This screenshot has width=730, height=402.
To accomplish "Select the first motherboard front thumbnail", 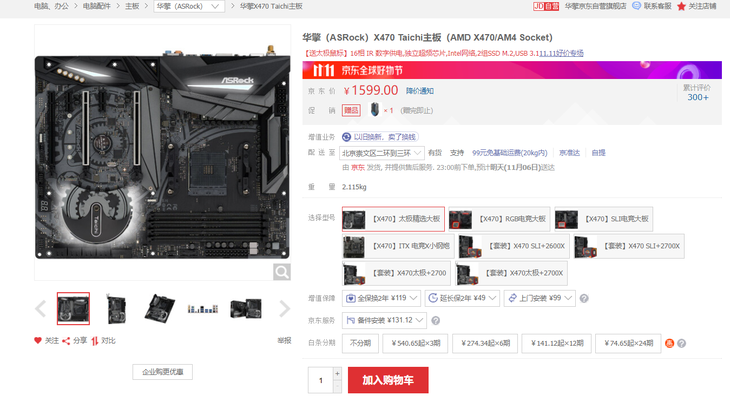I will (73, 308).
